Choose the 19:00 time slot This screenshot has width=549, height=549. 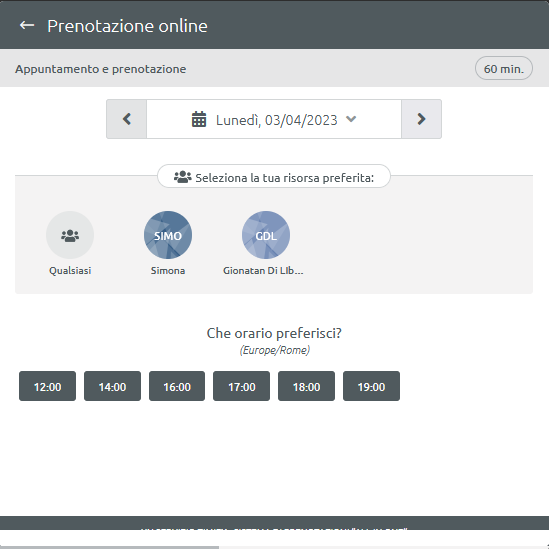371,386
